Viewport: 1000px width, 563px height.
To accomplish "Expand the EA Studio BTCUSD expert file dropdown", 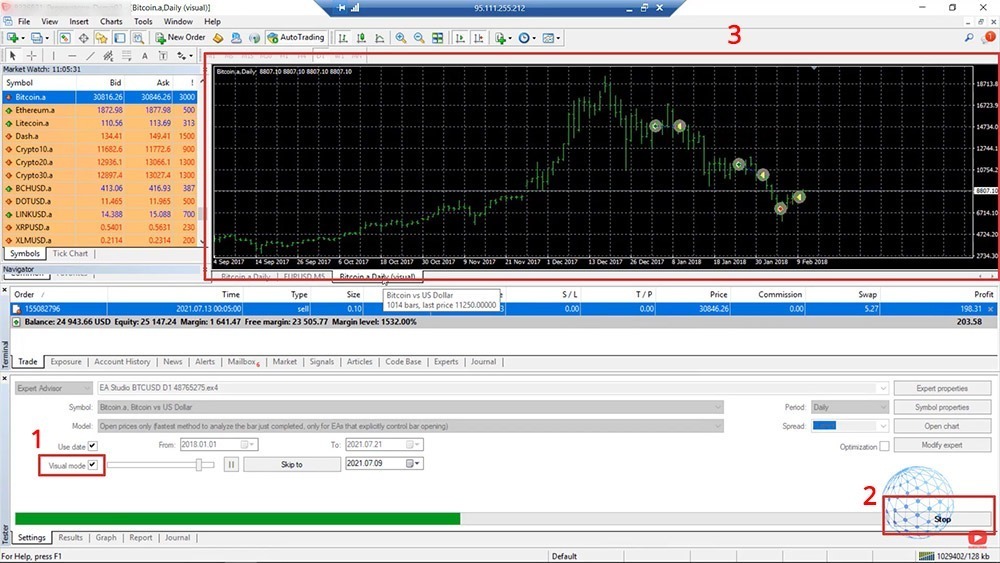I will click(883, 388).
